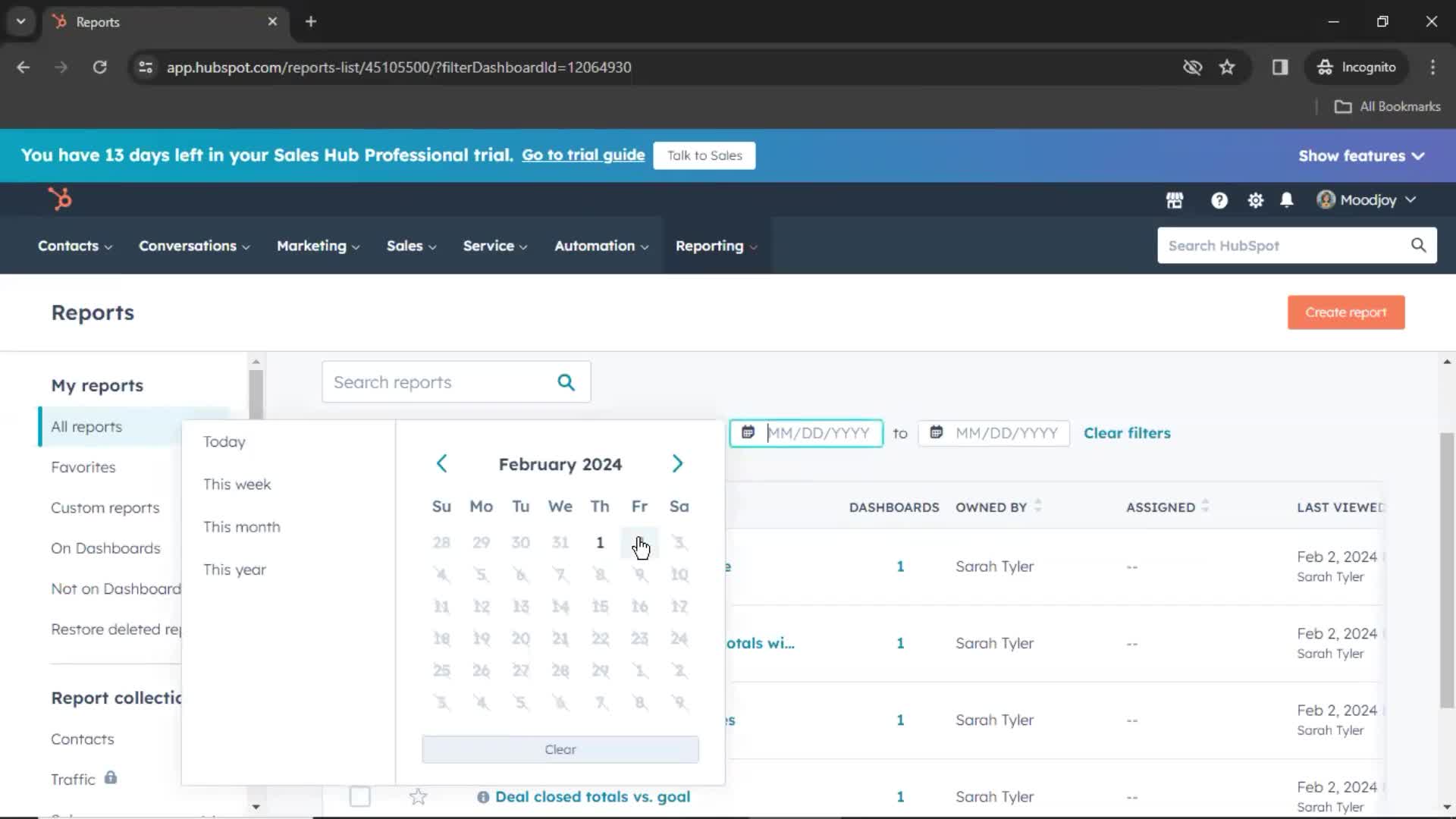The width and height of the screenshot is (1456, 819).
Task: Toggle visibility of 'Not on Dashboards' filter
Action: click(116, 587)
